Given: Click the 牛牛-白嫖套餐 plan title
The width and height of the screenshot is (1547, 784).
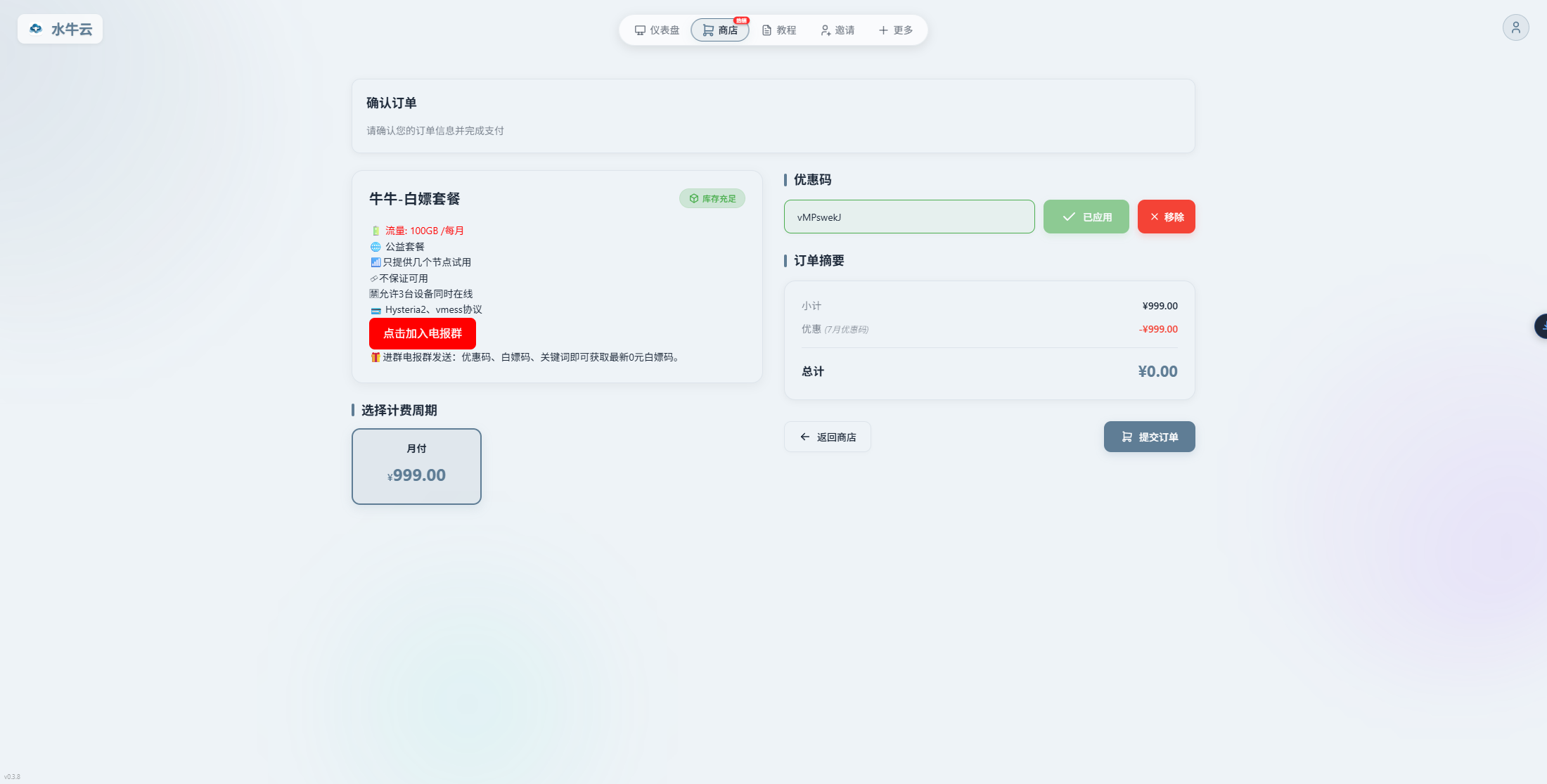Looking at the screenshot, I should pyautogui.click(x=414, y=199).
